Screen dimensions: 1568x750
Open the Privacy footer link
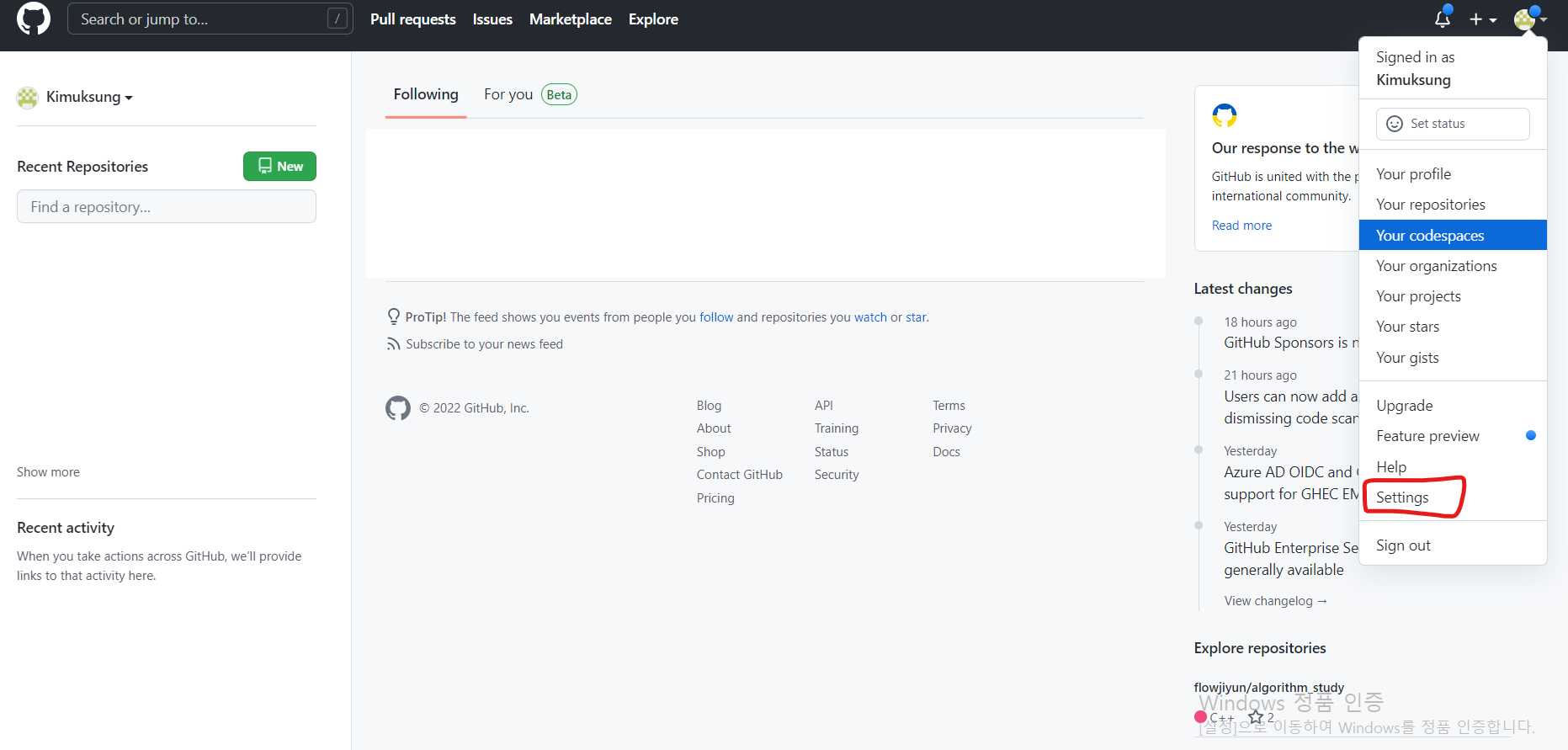(x=952, y=428)
